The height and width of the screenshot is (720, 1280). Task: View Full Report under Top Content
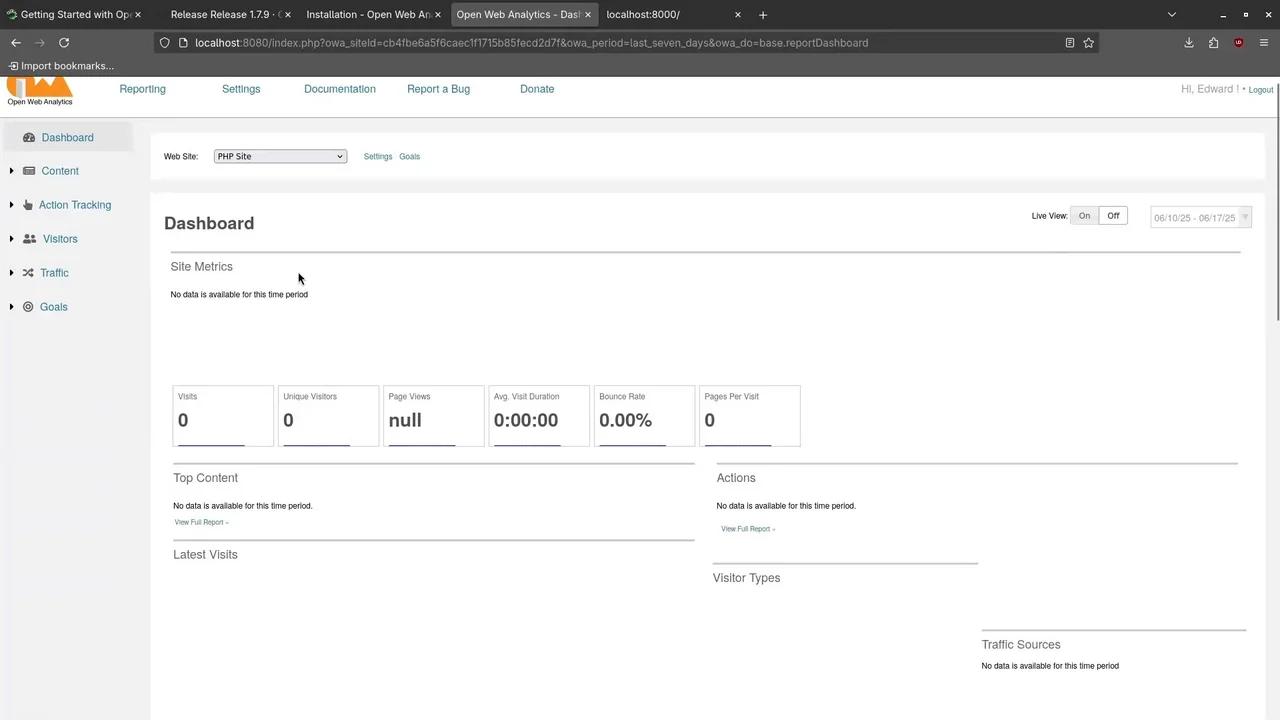click(x=199, y=521)
